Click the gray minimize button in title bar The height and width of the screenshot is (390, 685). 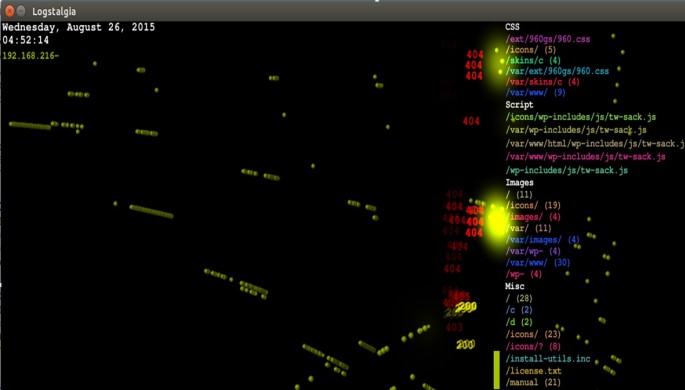point(21,11)
